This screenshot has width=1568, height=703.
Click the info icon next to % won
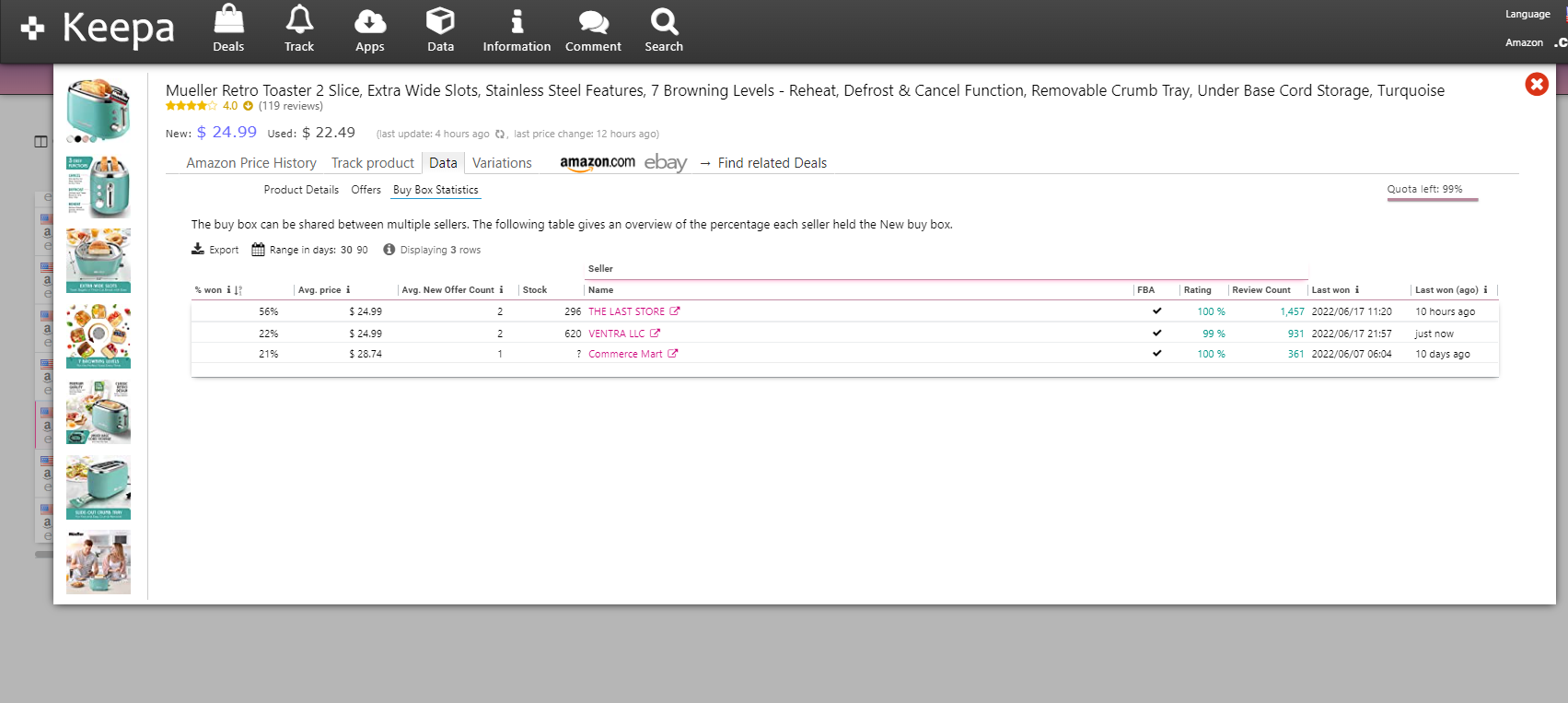point(228,289)
